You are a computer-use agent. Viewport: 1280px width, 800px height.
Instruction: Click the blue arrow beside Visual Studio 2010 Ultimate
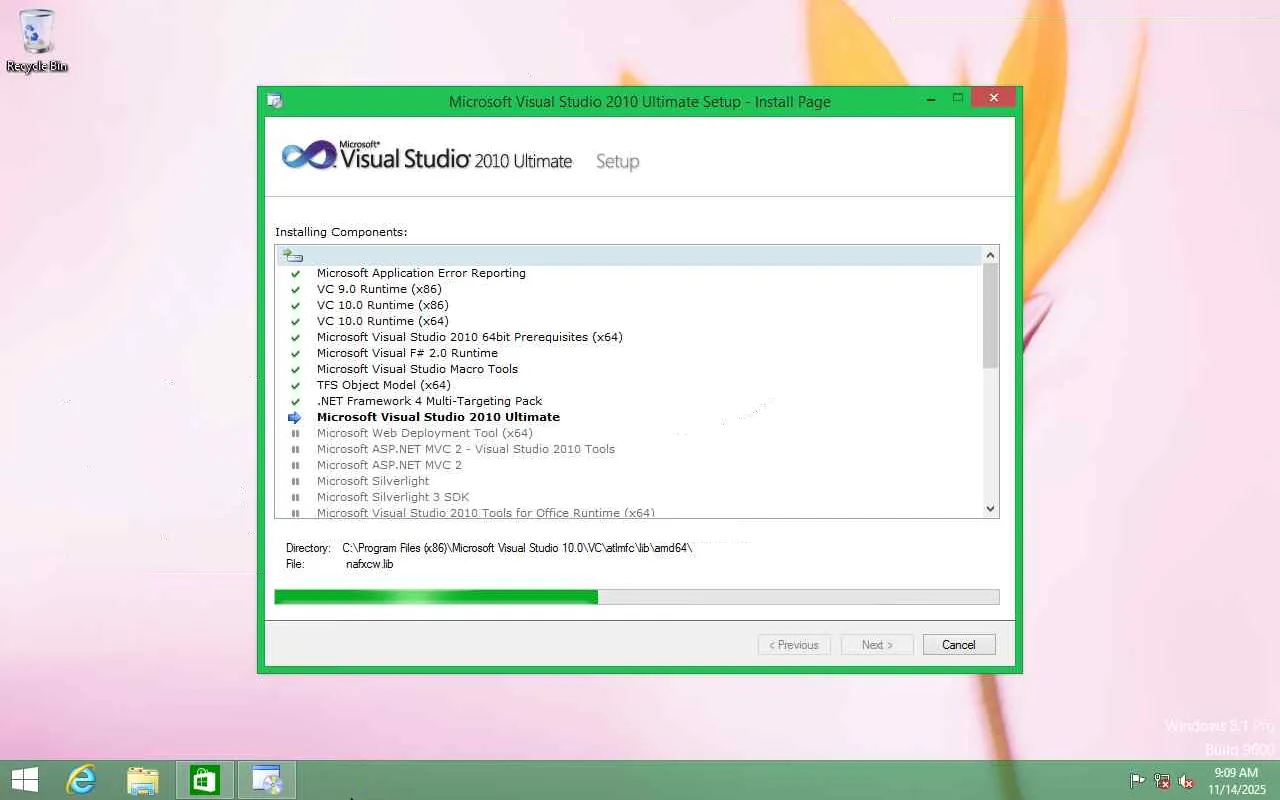point(294,417)
